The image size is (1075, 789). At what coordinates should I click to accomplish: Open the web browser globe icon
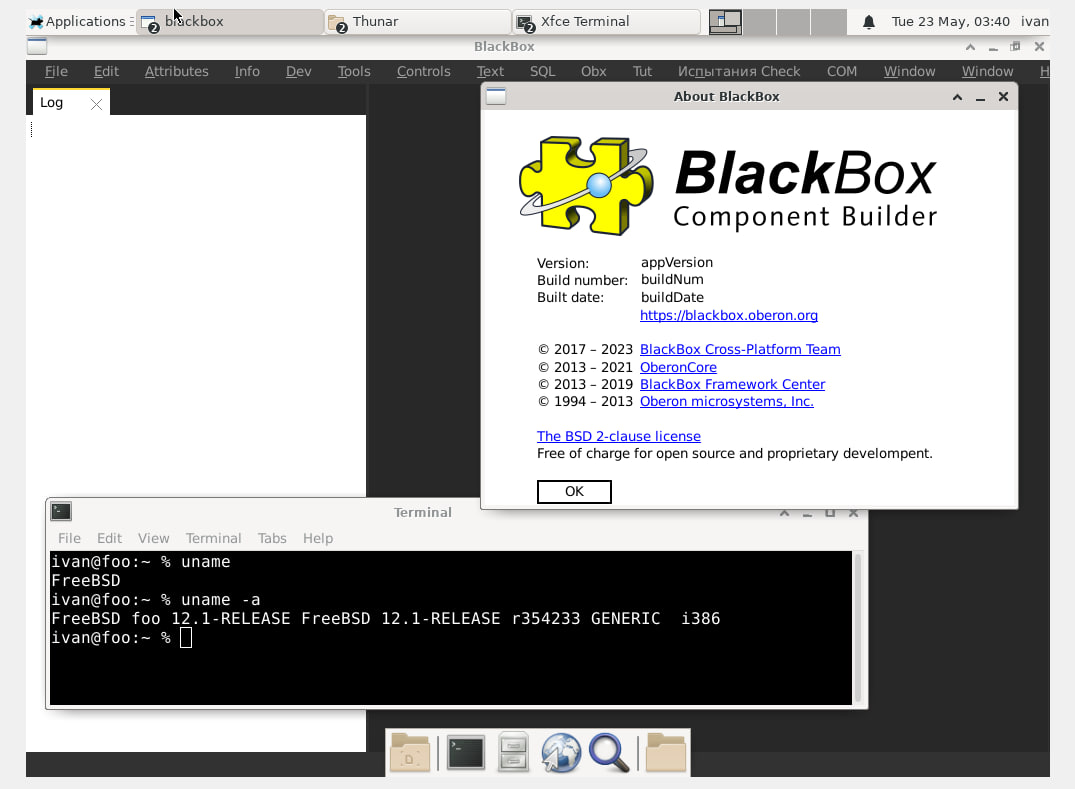(x=561, y=753)
